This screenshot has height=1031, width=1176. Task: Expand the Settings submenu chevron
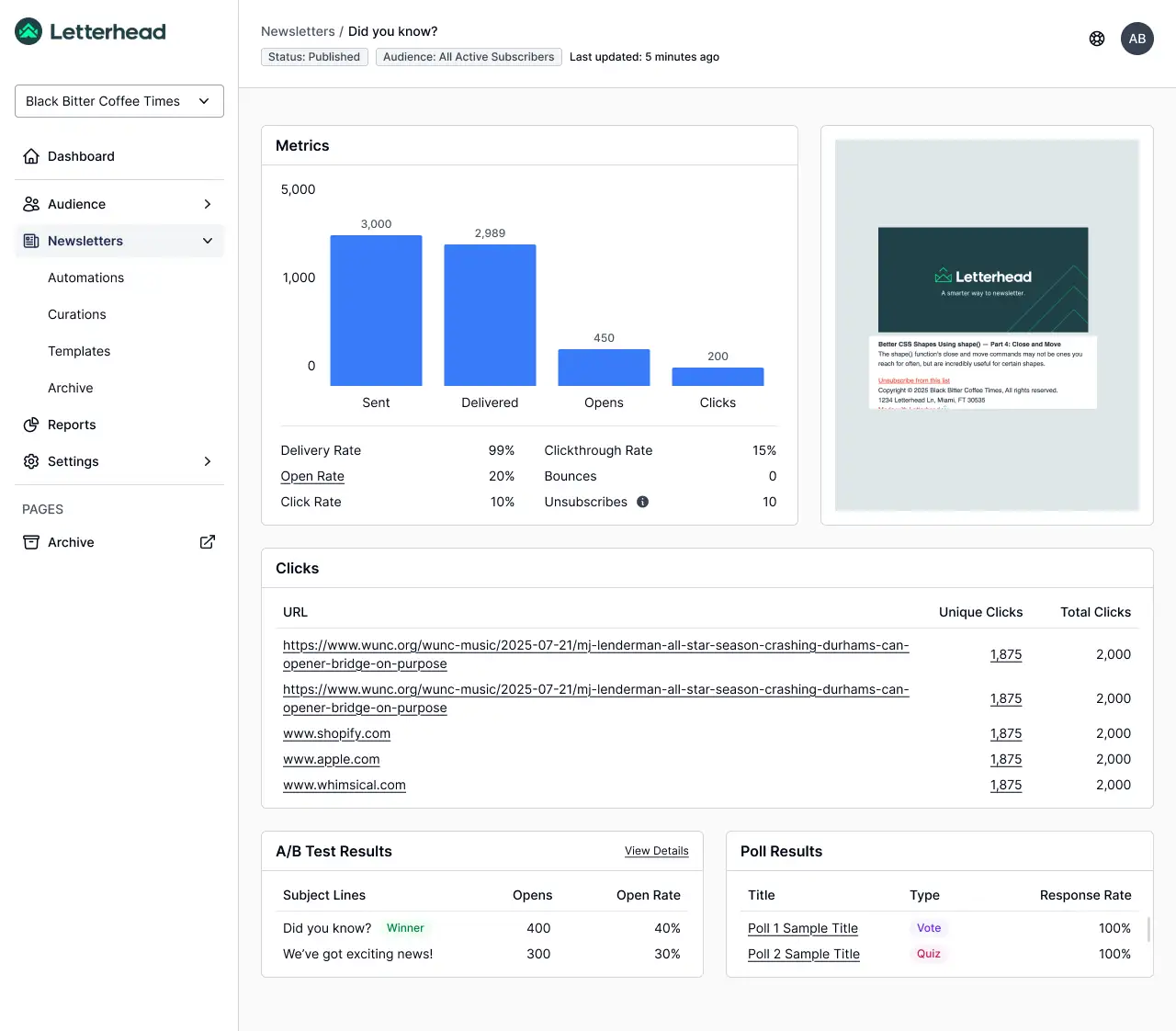(208, 461)
